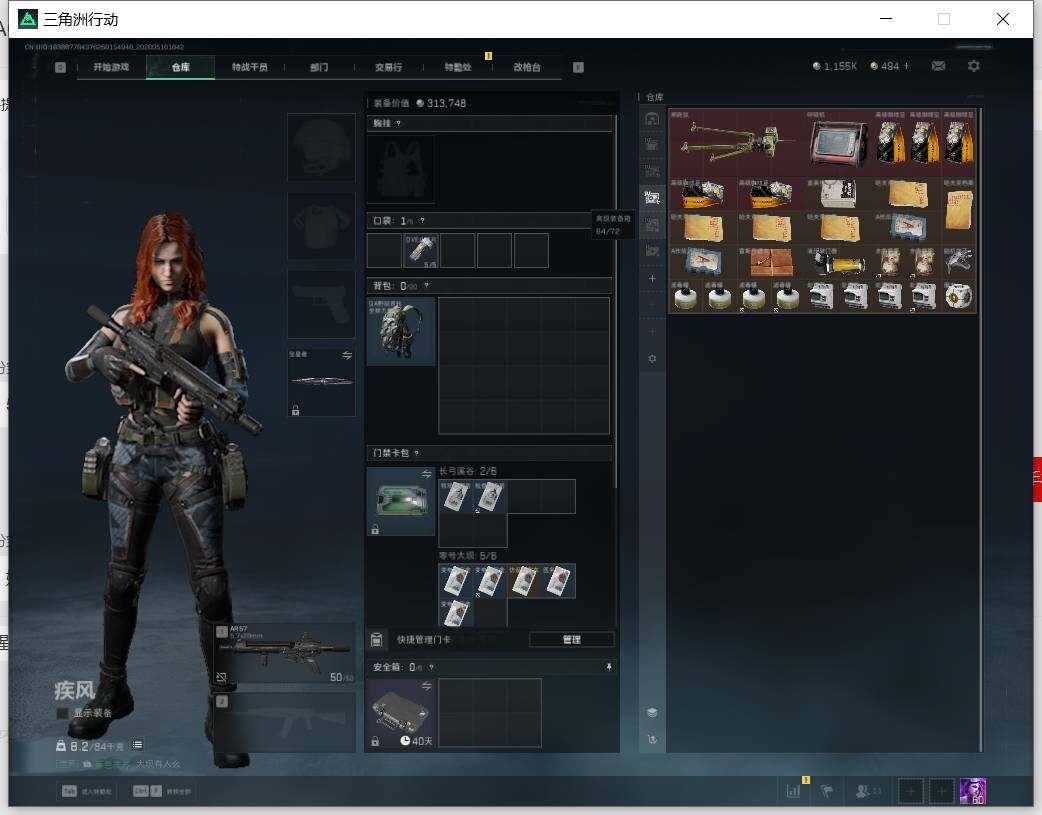Click the orange-highlighted keycard under 零号大坝
Viewport: 1042px width, 815px height.
[524, 581]
